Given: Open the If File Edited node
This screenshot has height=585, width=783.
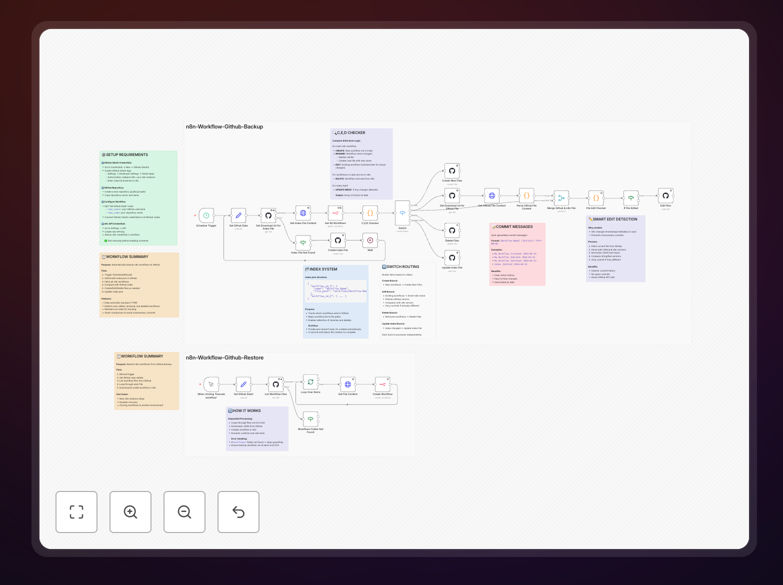Looking at the screenshot, I should [631, 198].
